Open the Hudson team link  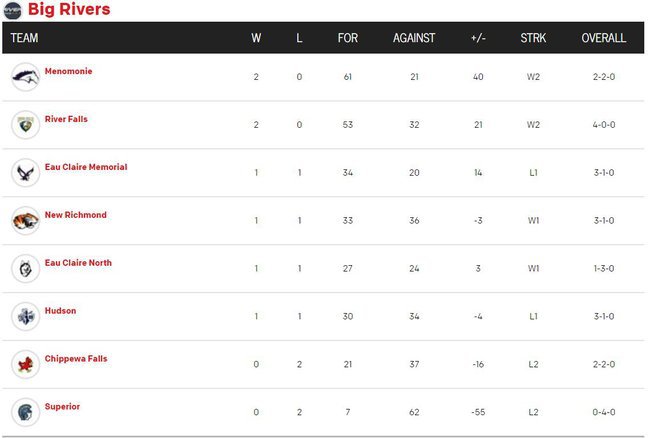[60, 311]
